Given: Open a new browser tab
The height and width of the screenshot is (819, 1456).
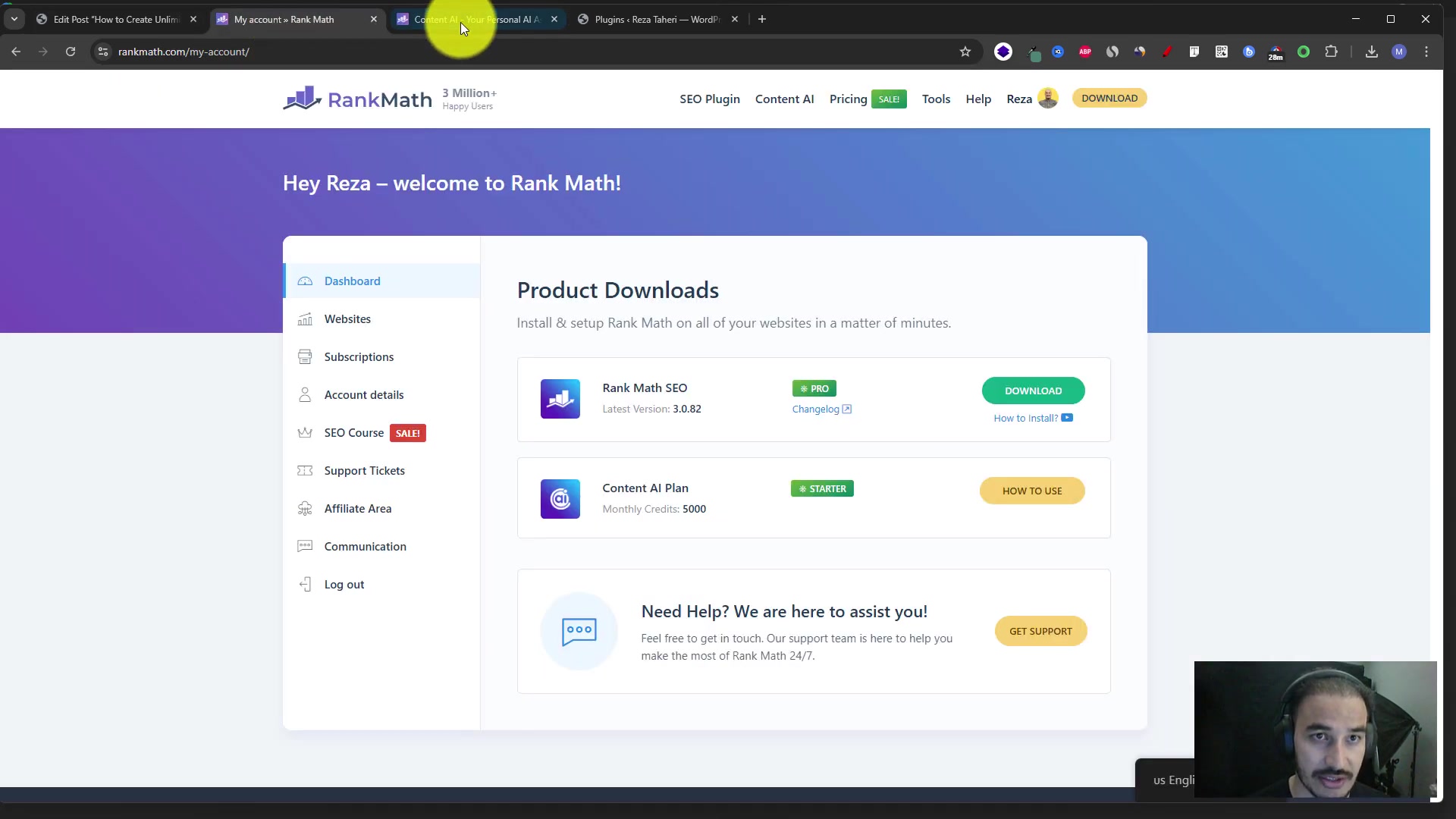Looking at the screenshot, I should coord(762,20).
